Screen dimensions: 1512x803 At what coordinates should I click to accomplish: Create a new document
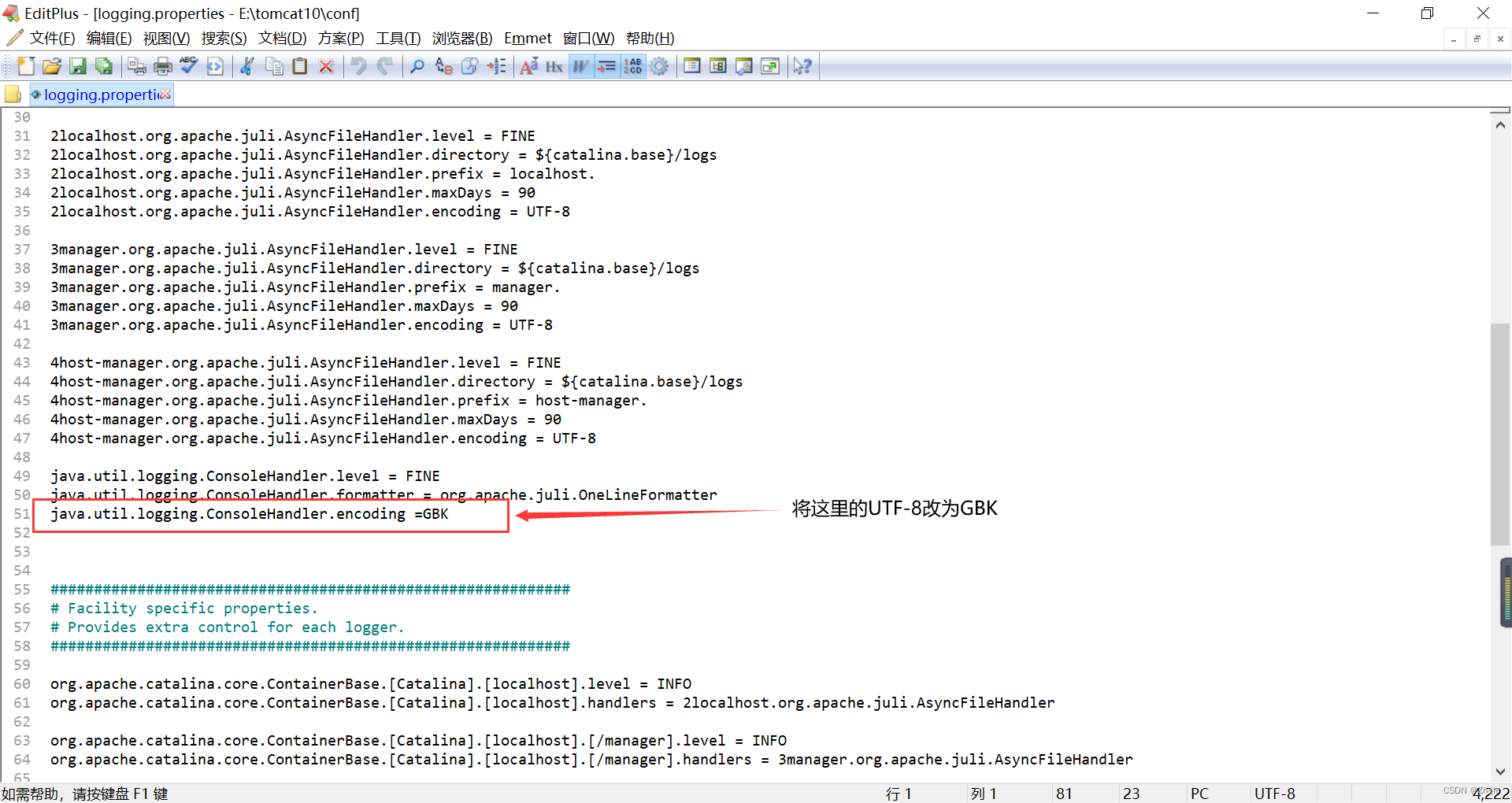coord(25,66)
